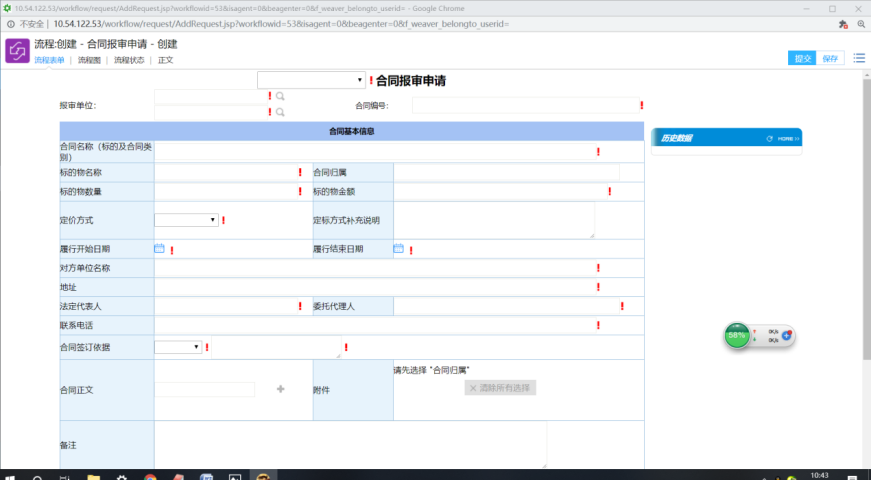Save the form with 保存
This screenshot has height=480, width=871.
point(830,58)
